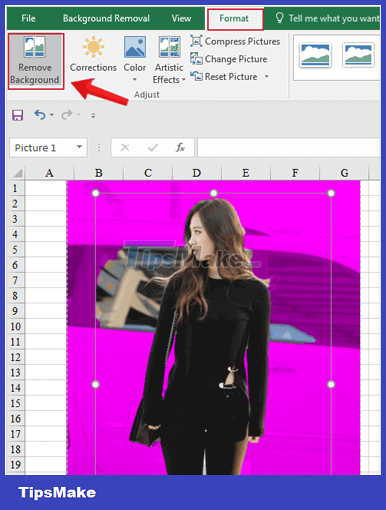
Task: Click the Enter checkmark in formula bar
Action: click(153, 147)
